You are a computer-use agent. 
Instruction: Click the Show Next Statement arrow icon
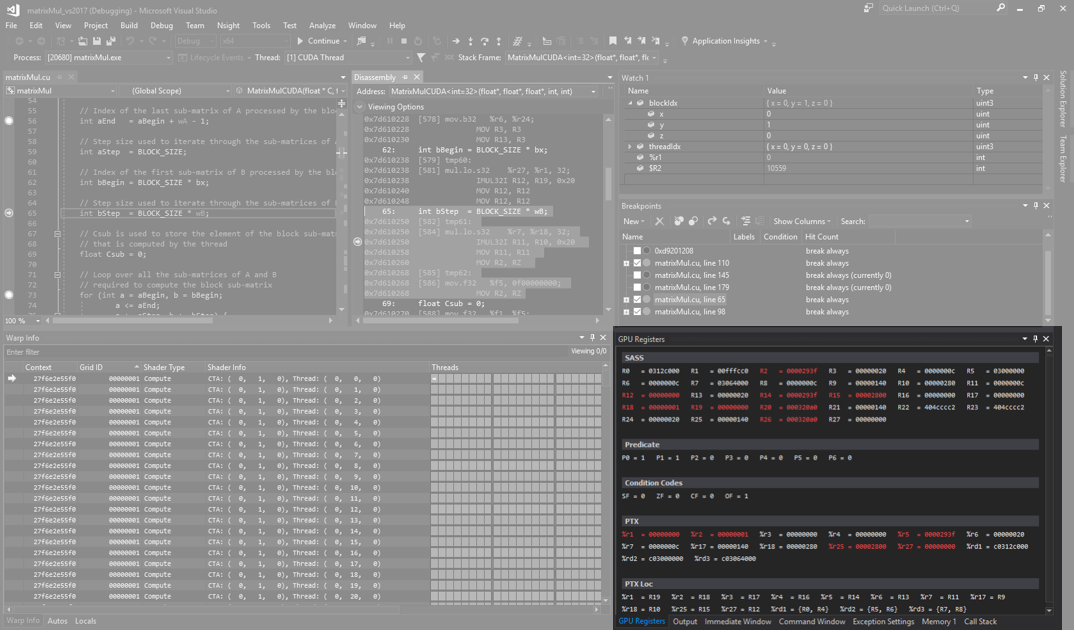(456, 41)
